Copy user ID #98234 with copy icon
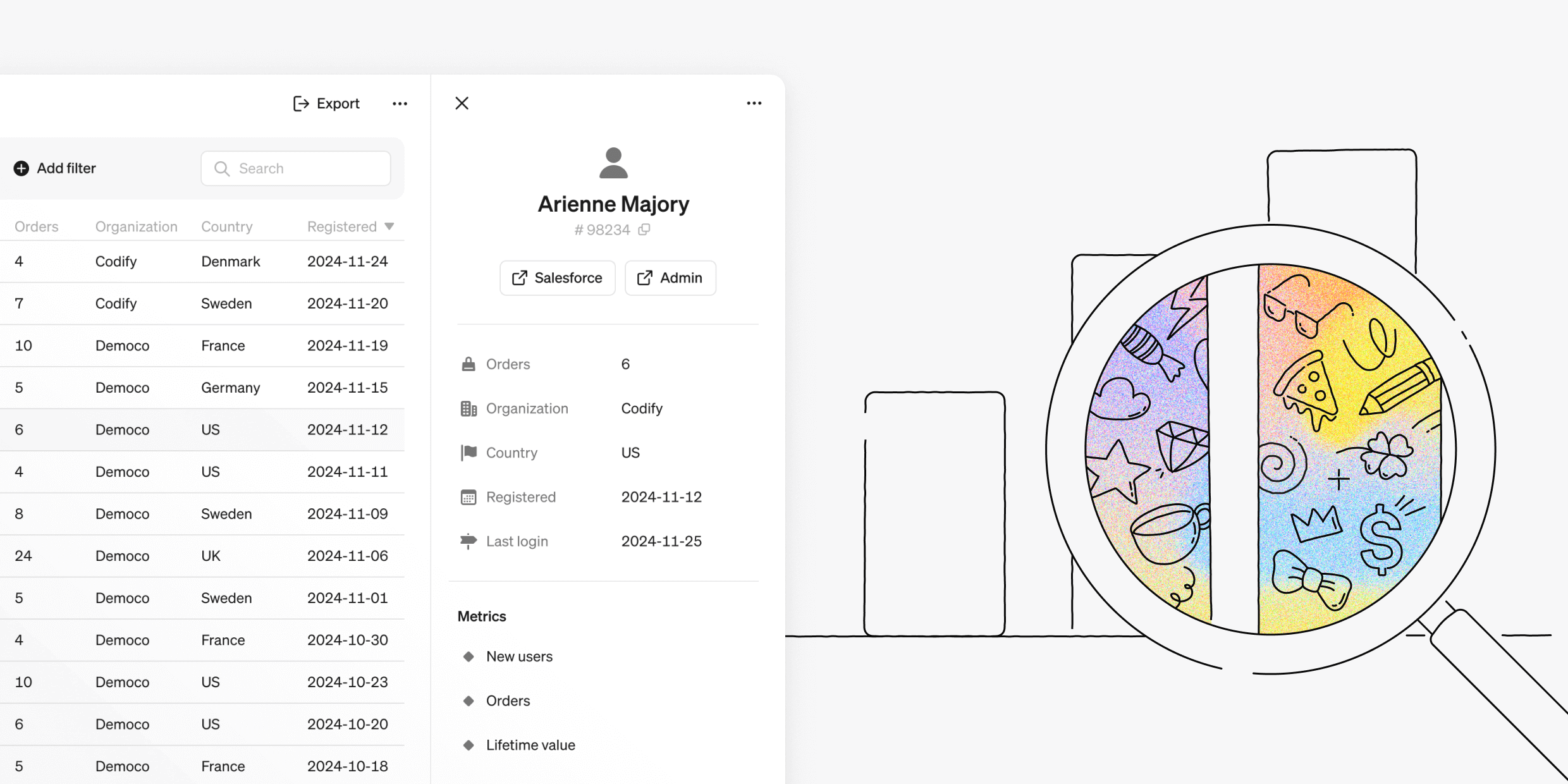Viewport: 1568px width, 784px height. click(x=644, y=230)
